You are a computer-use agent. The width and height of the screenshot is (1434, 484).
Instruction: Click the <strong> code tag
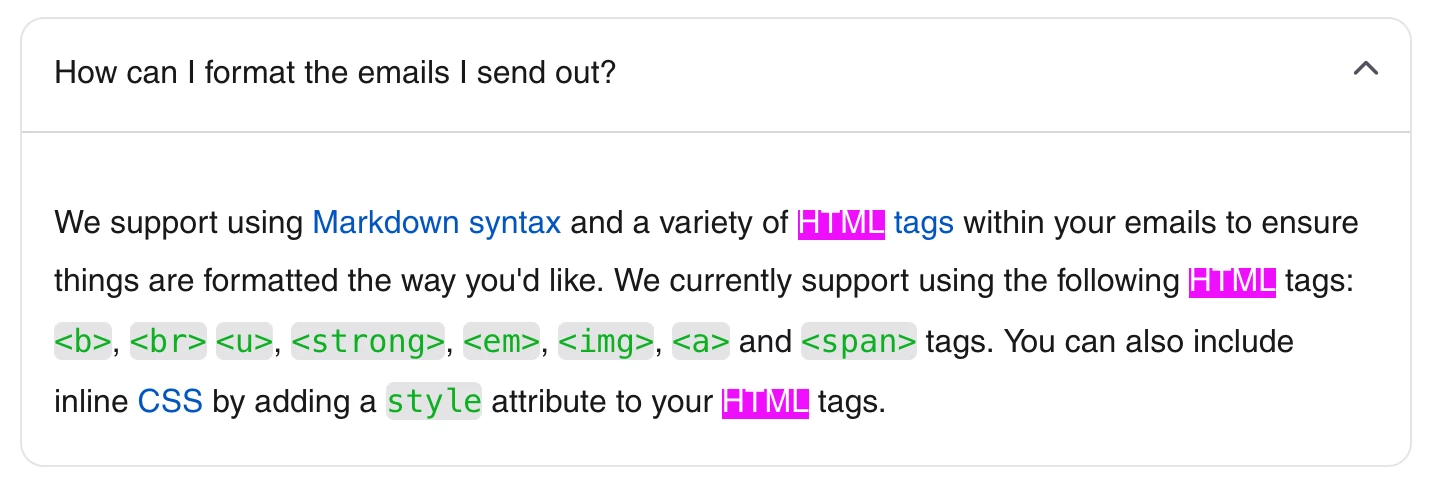coord(368,342)
